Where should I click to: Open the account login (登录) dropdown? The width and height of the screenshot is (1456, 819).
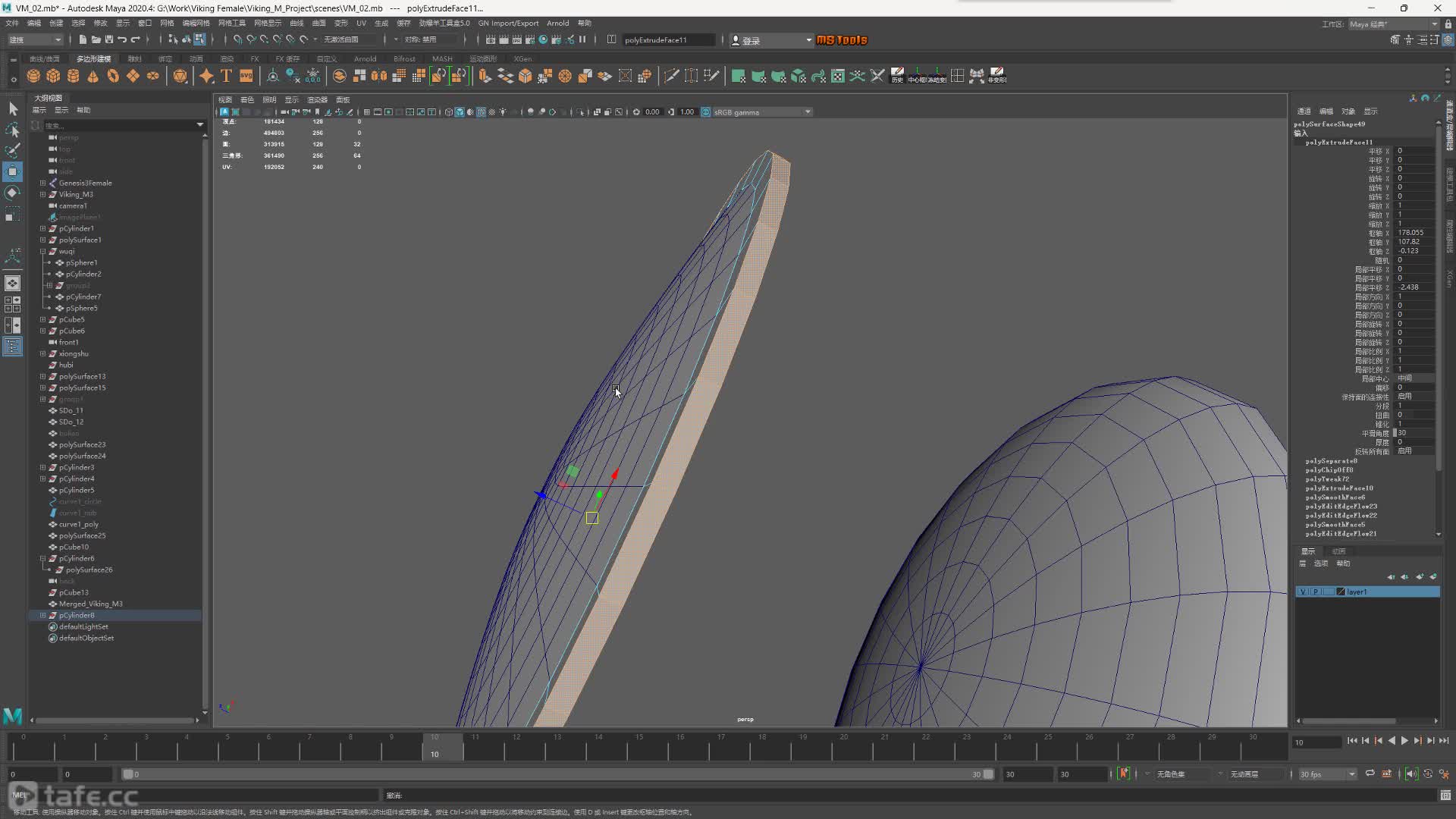tap(771, 40)
